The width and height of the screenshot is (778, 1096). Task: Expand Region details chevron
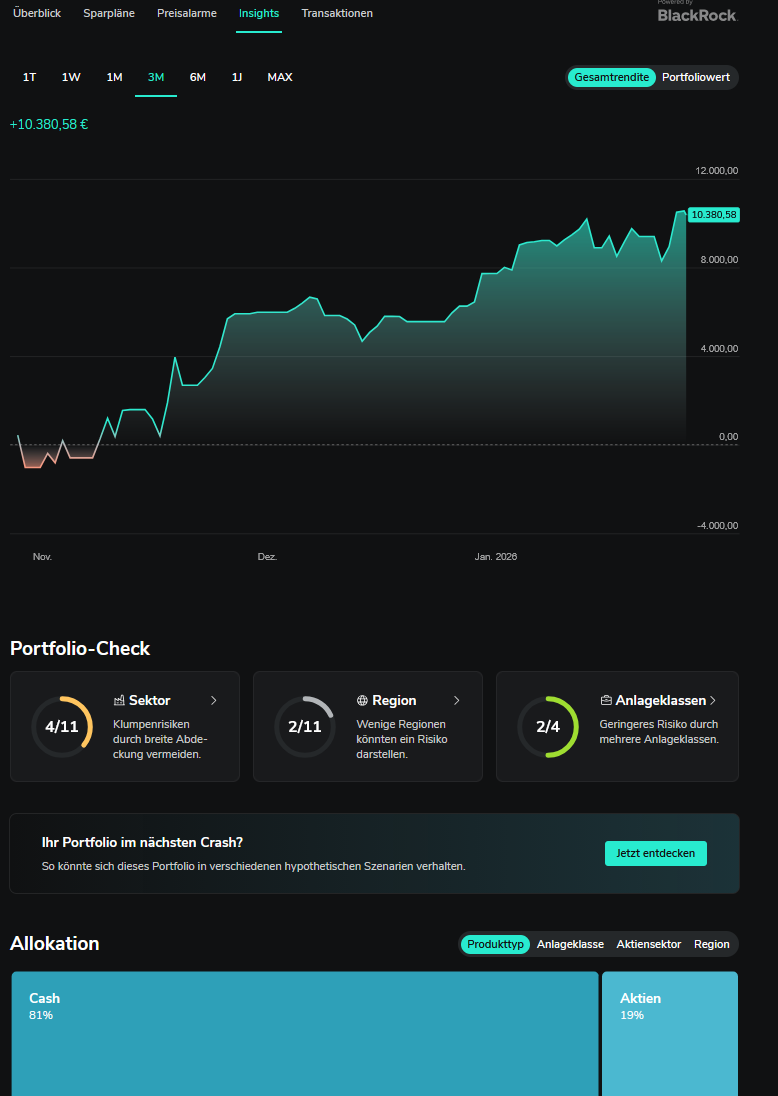click(457, 701)
